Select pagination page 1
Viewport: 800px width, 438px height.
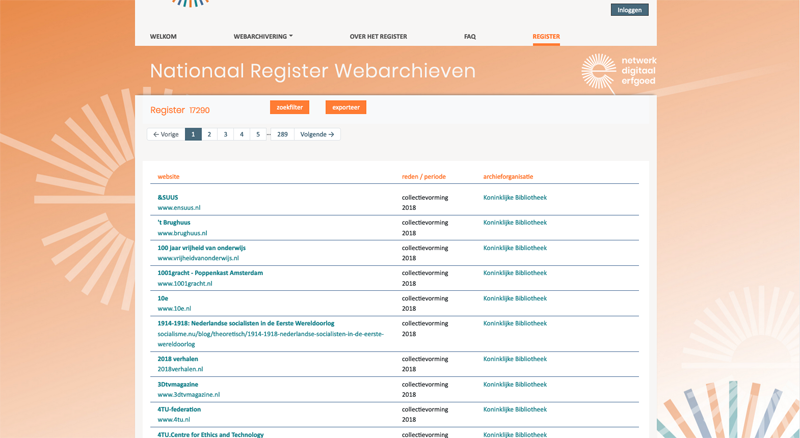pyautogui.click(x=193, y=134)
